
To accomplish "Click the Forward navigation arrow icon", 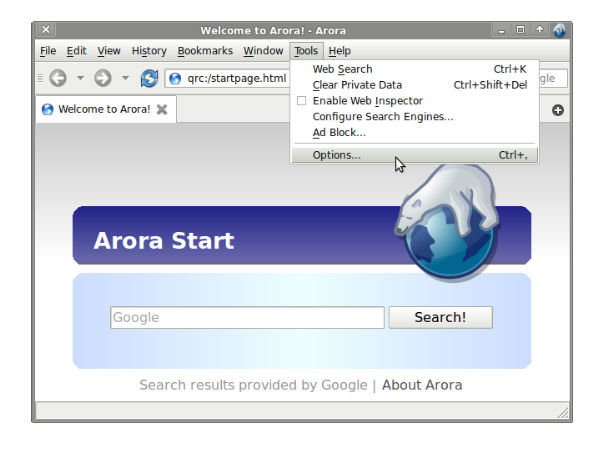I will point(102,78).
